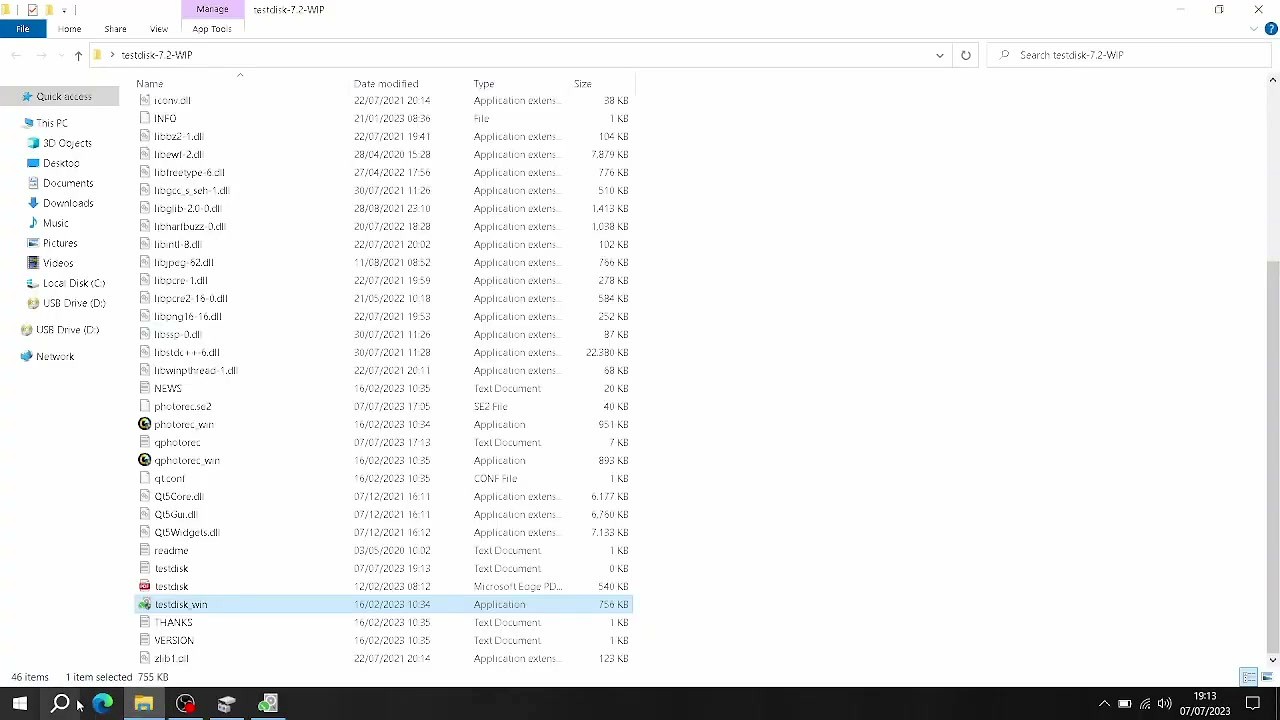Click the Forward navigation arrow
The width and height of the screenshot is (1280, 720).
coord(41,55)
